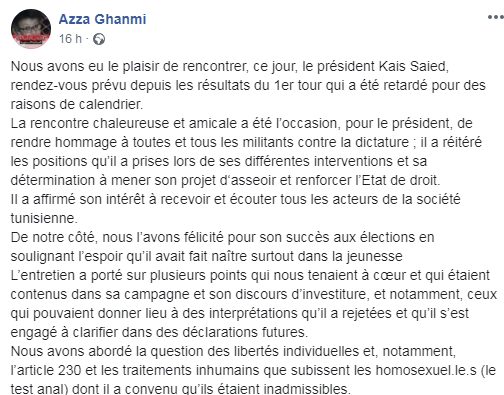Open the Azza Ghanmi profile name link

coord(103,19)
